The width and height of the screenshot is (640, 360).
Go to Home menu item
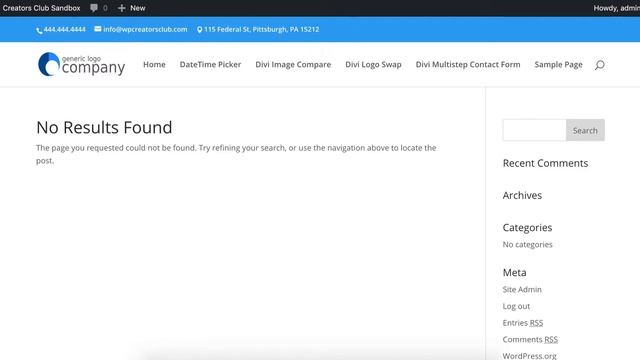click(x=154, y=64)
